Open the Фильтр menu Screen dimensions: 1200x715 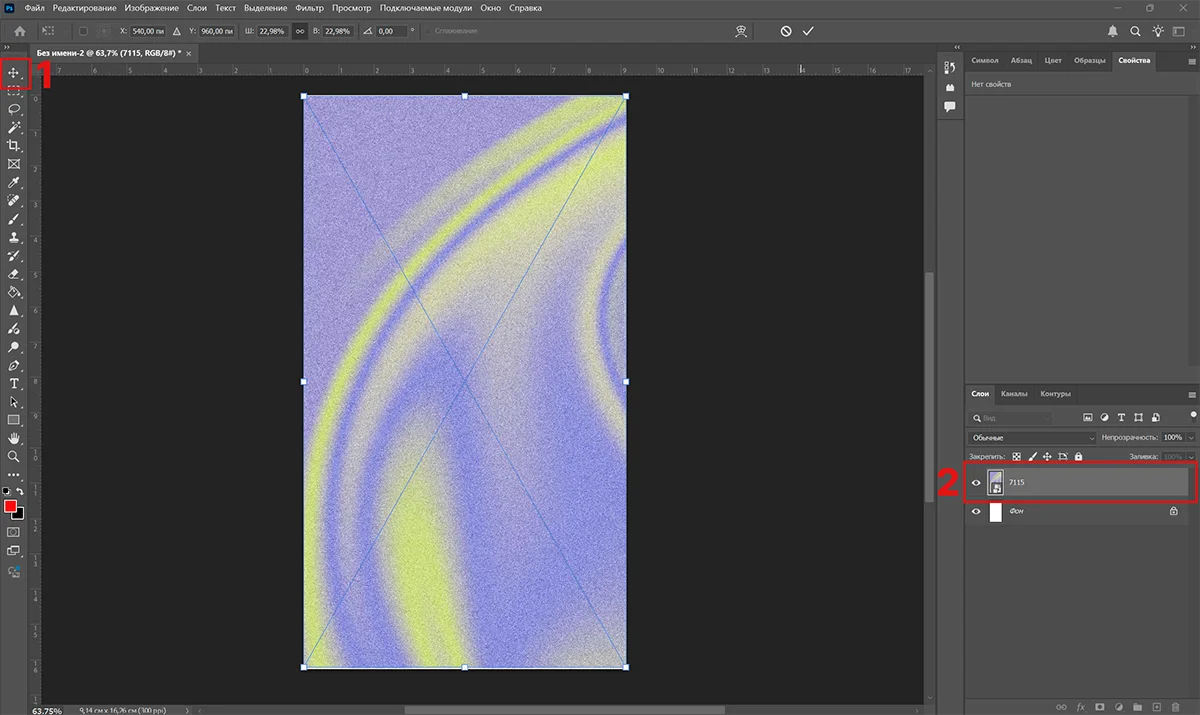[x=310, y=8]
